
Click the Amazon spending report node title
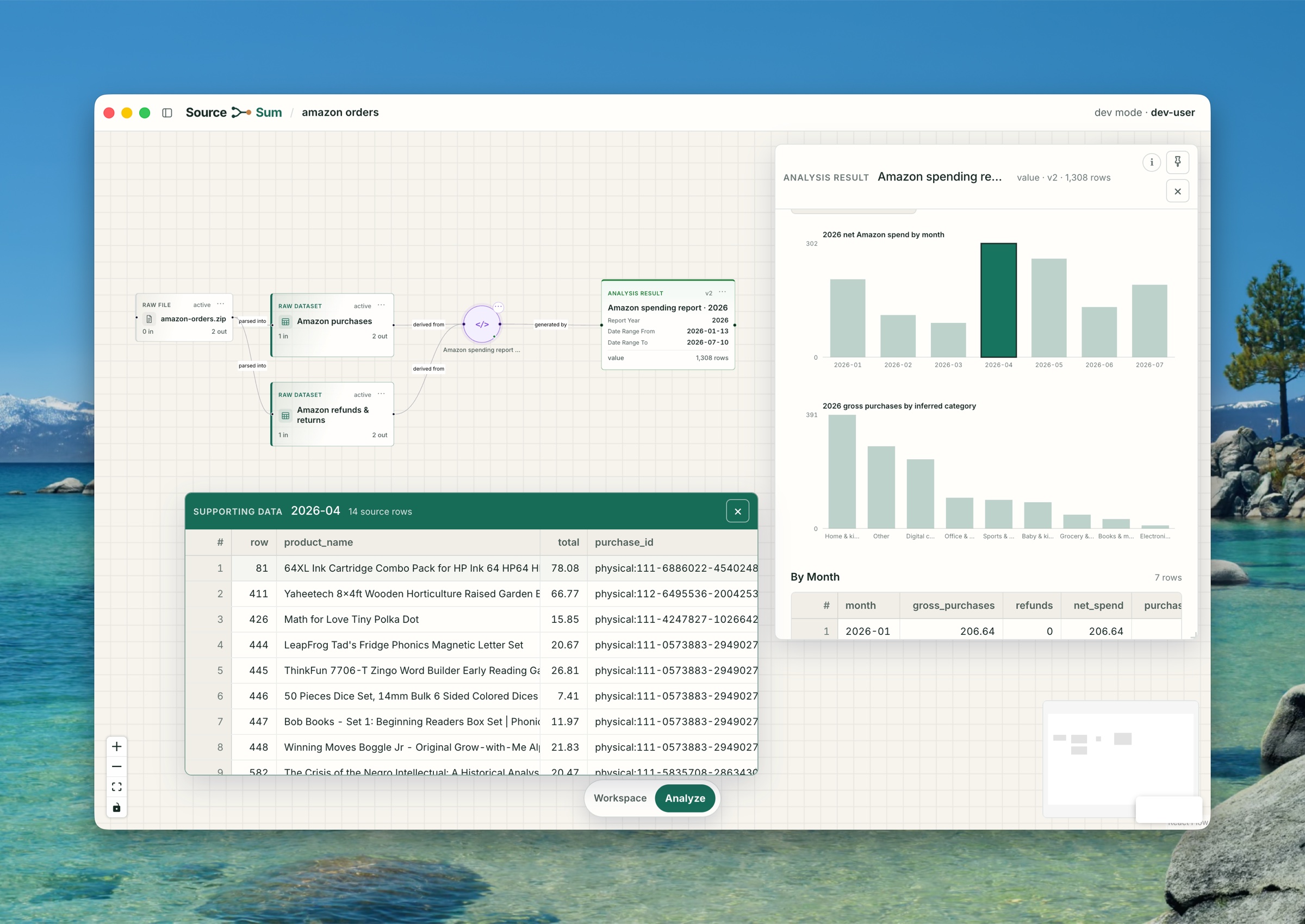[x=668, y=308]
